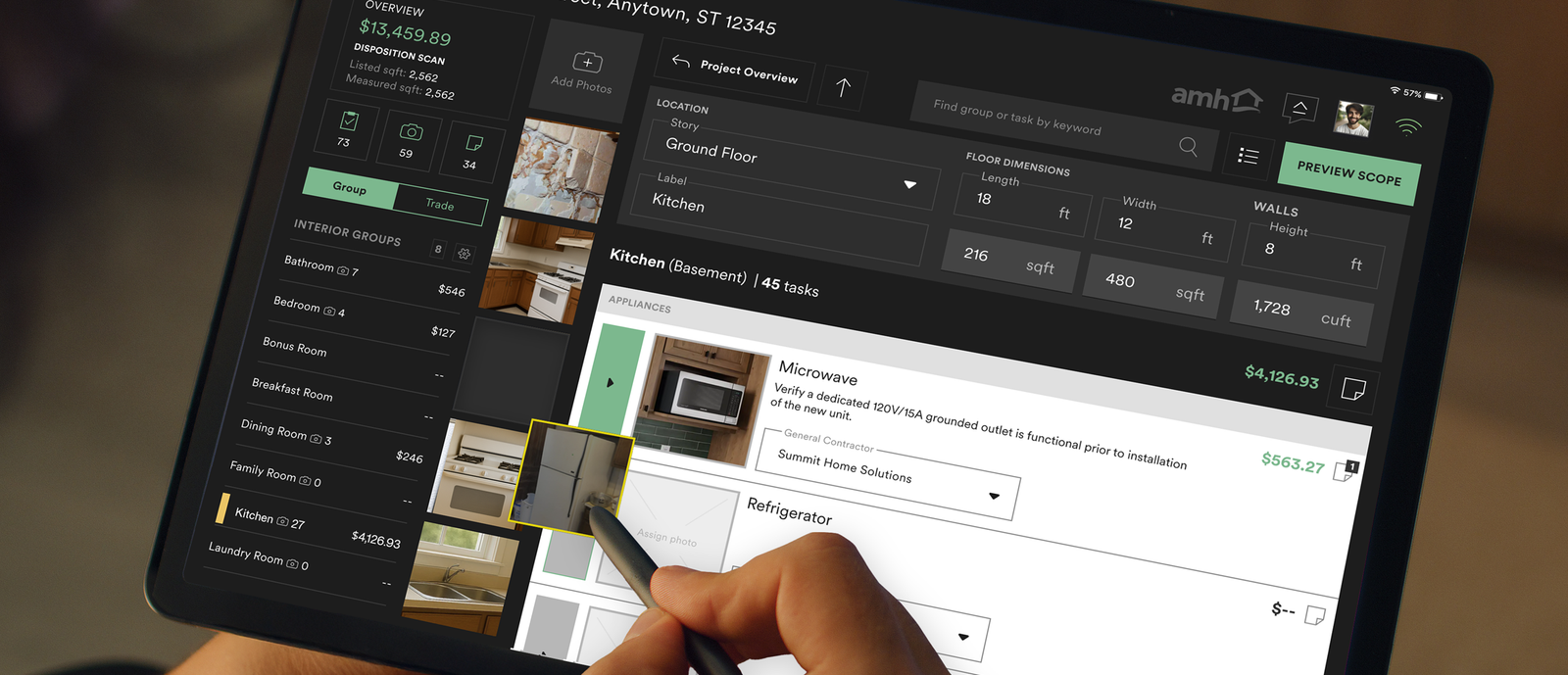Click the PREVIEW SCOPE button
Image resolution: width=1568 pixels, height=675 pixels.
point(1349,172)
